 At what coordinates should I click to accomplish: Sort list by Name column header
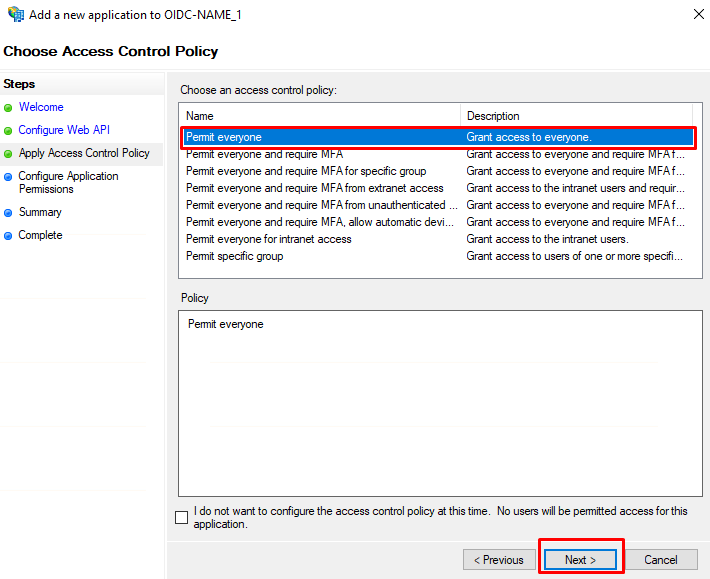coord(320,116)
